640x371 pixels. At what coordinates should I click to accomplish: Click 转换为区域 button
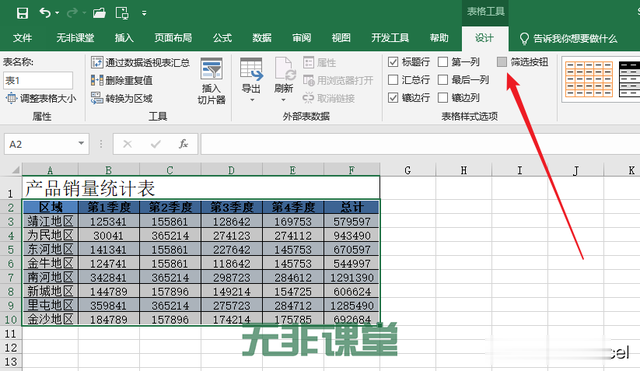point(122,98)
